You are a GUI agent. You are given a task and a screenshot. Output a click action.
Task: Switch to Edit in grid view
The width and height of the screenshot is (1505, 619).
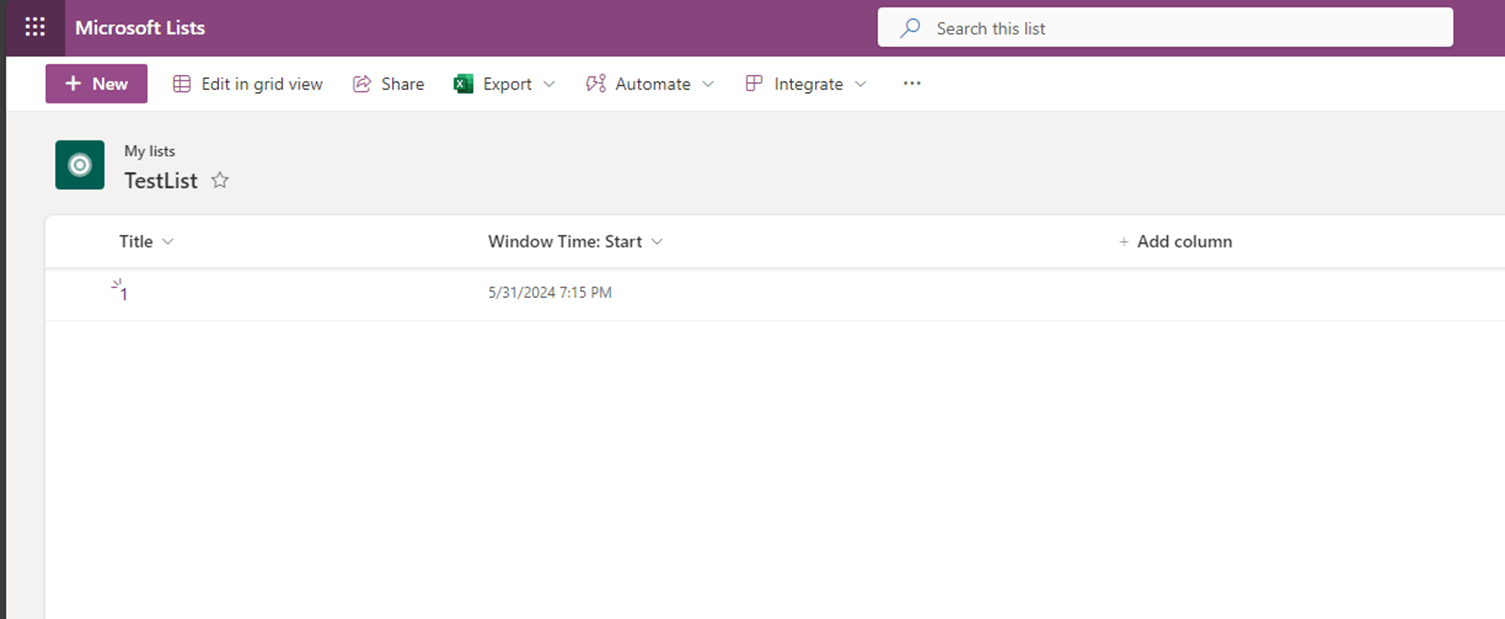pyautogui.click(x=247, y=84)
